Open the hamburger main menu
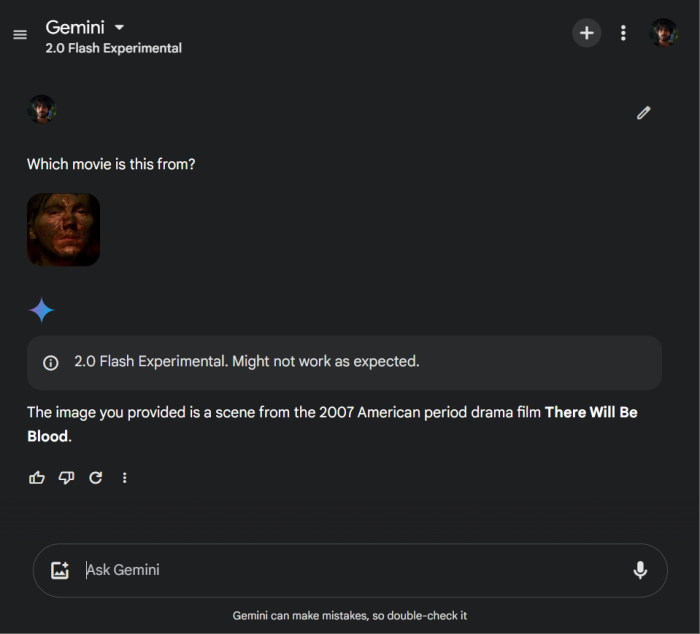This screenshot has height=634, width=700. coord(20,35)
